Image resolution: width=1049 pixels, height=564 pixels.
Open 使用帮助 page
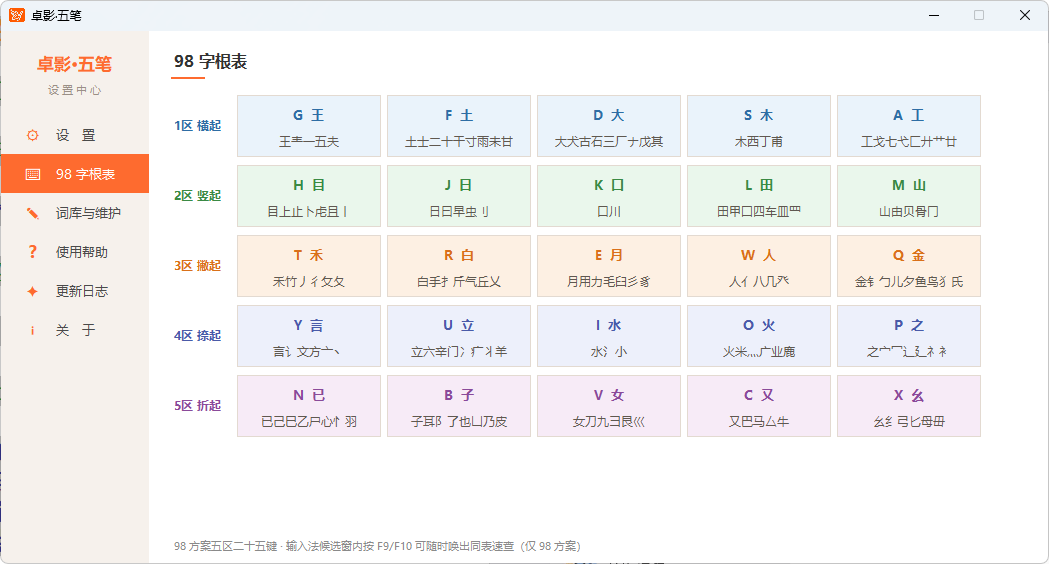coord(75,252)
